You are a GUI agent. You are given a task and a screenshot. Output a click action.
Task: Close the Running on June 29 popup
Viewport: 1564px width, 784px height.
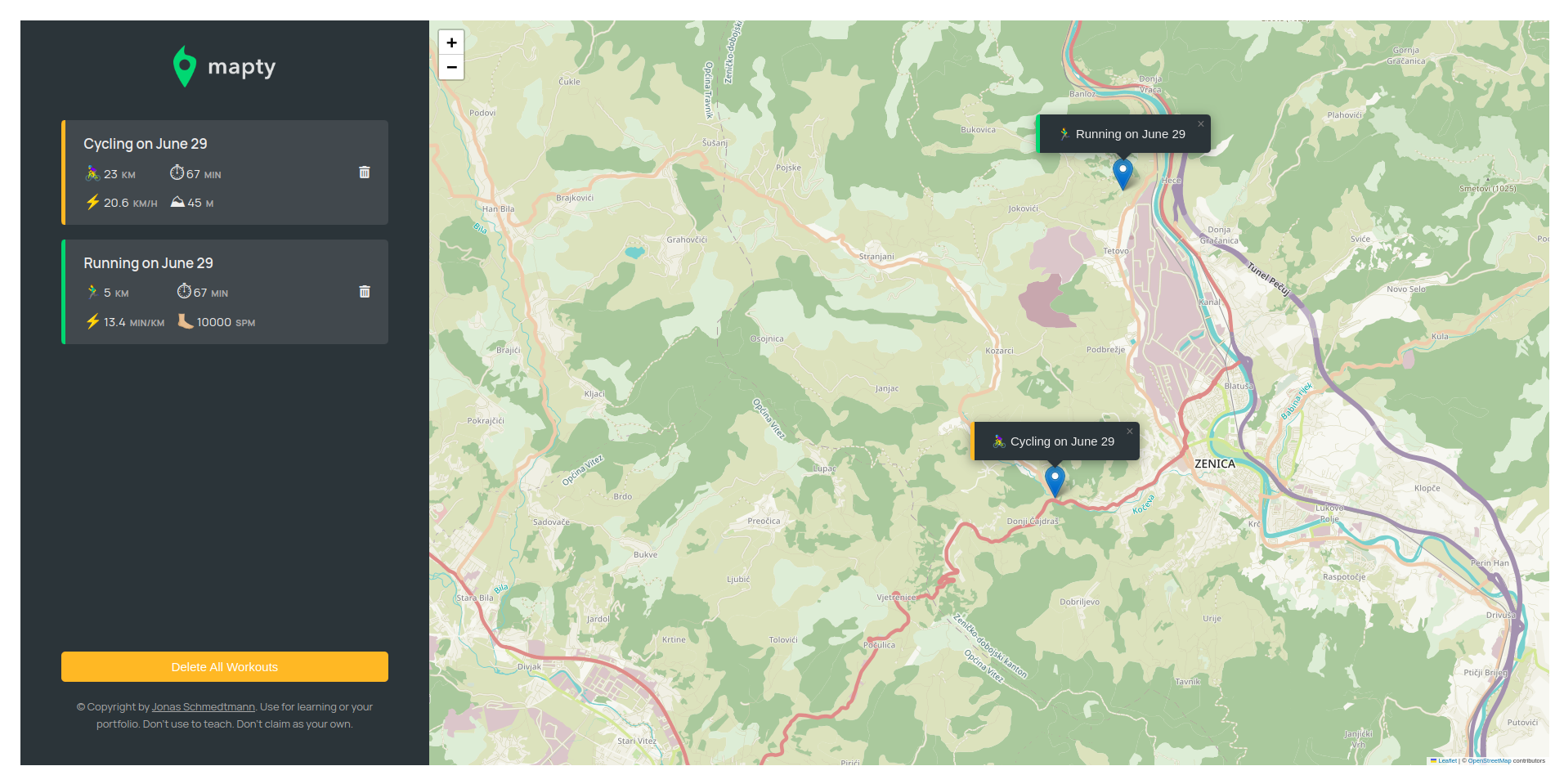click(x=1200, y=124)
